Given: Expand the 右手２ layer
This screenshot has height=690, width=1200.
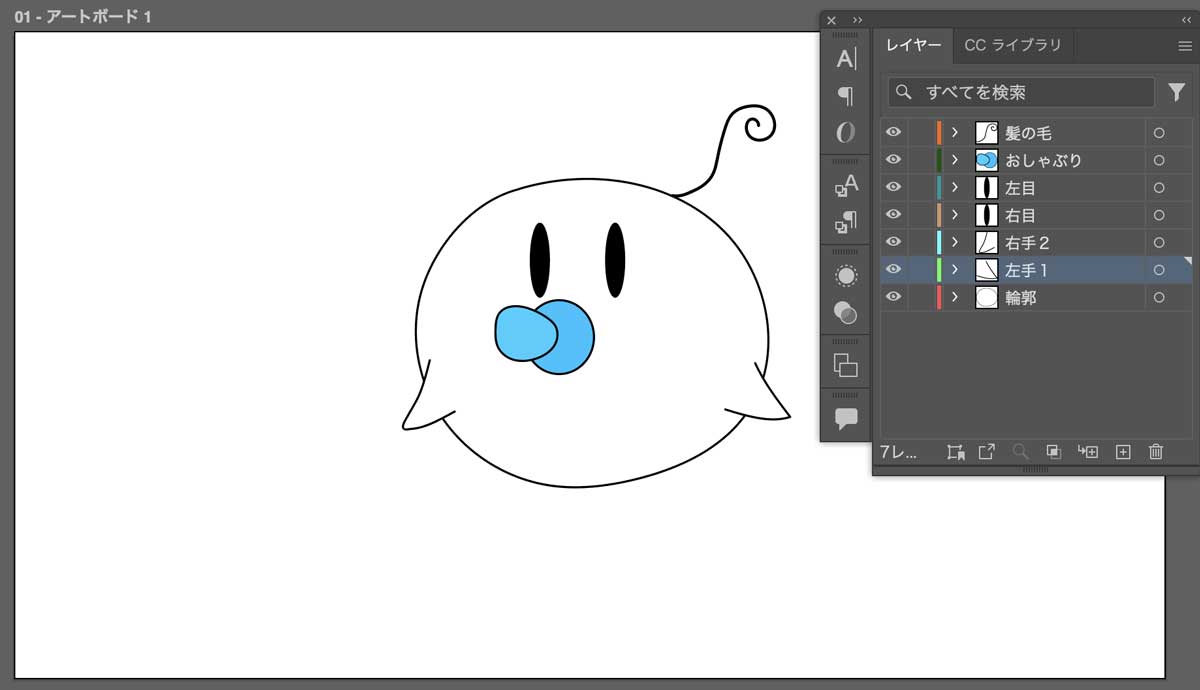Looking at the screenshot, I should tap(955, 241).
